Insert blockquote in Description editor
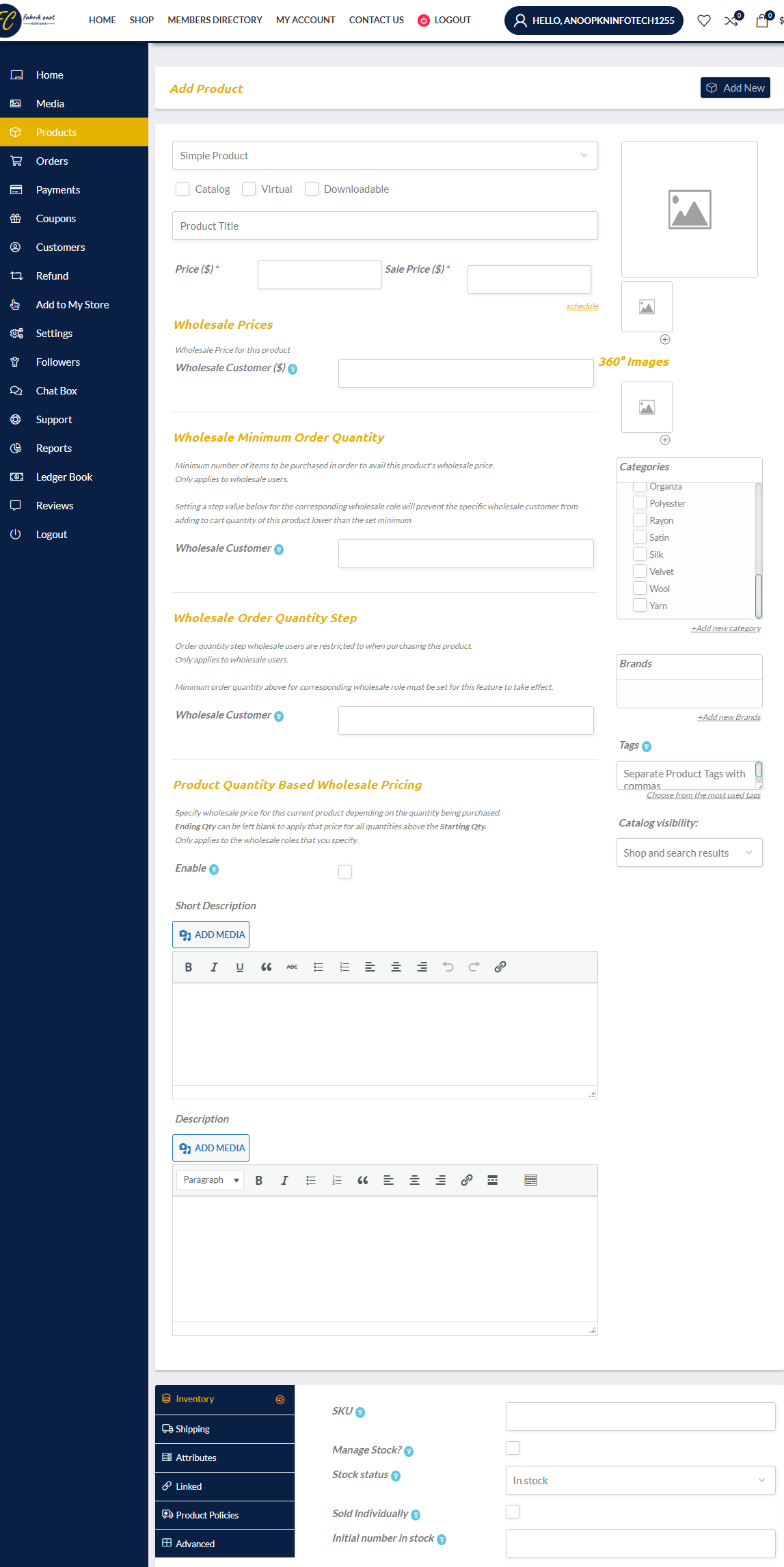Screen dimensions: 784x1567 click(x=362, y=1180)
